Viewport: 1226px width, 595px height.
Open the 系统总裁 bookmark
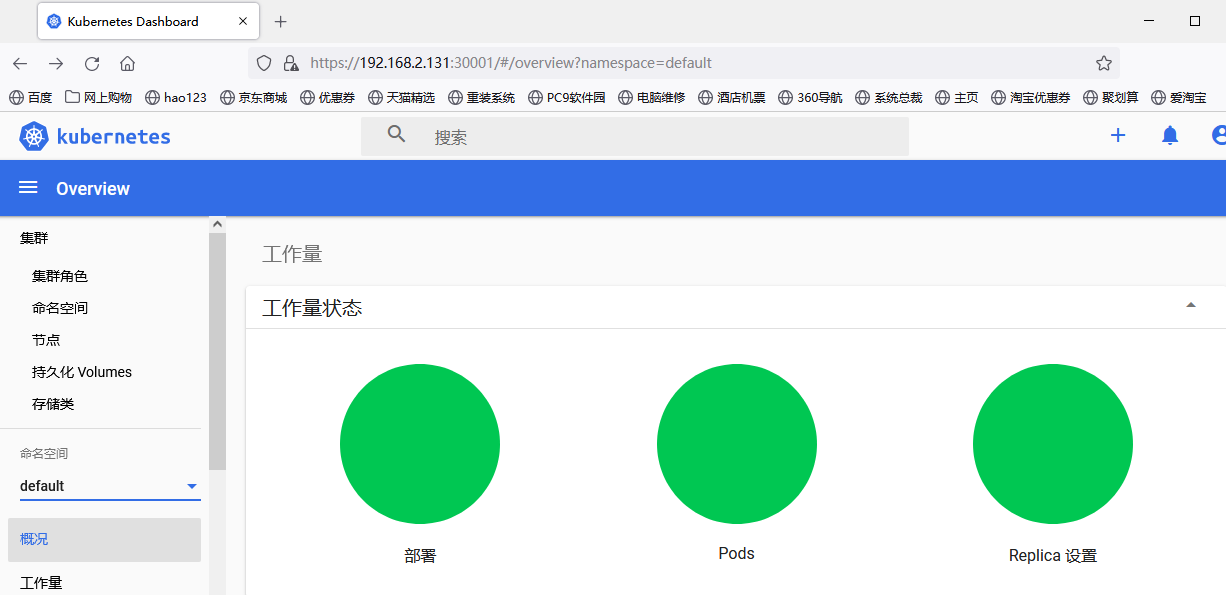(x=889, y=97)
